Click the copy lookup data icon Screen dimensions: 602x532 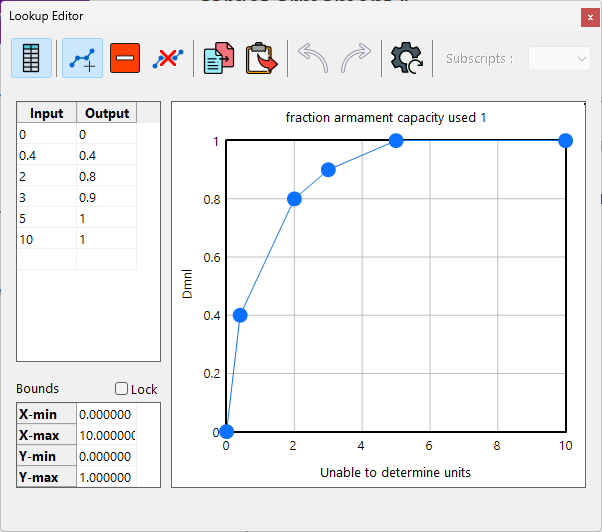click(218, 59)
